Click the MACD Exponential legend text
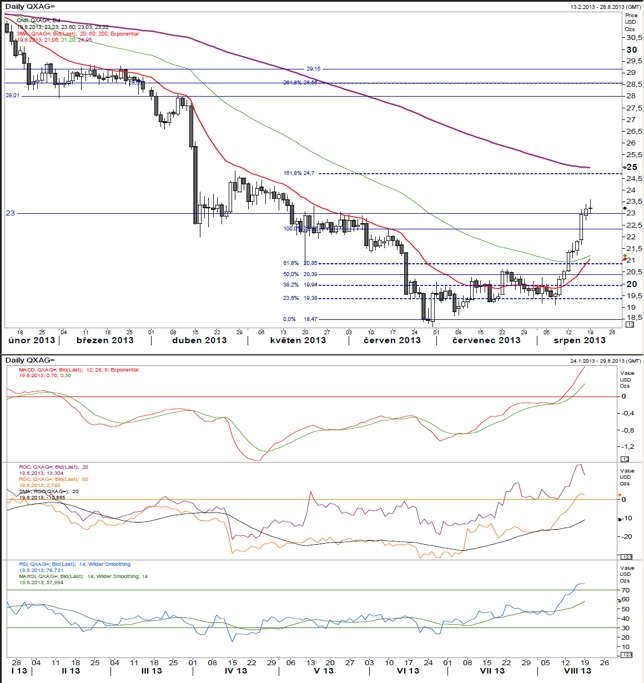 click(79, 370)
